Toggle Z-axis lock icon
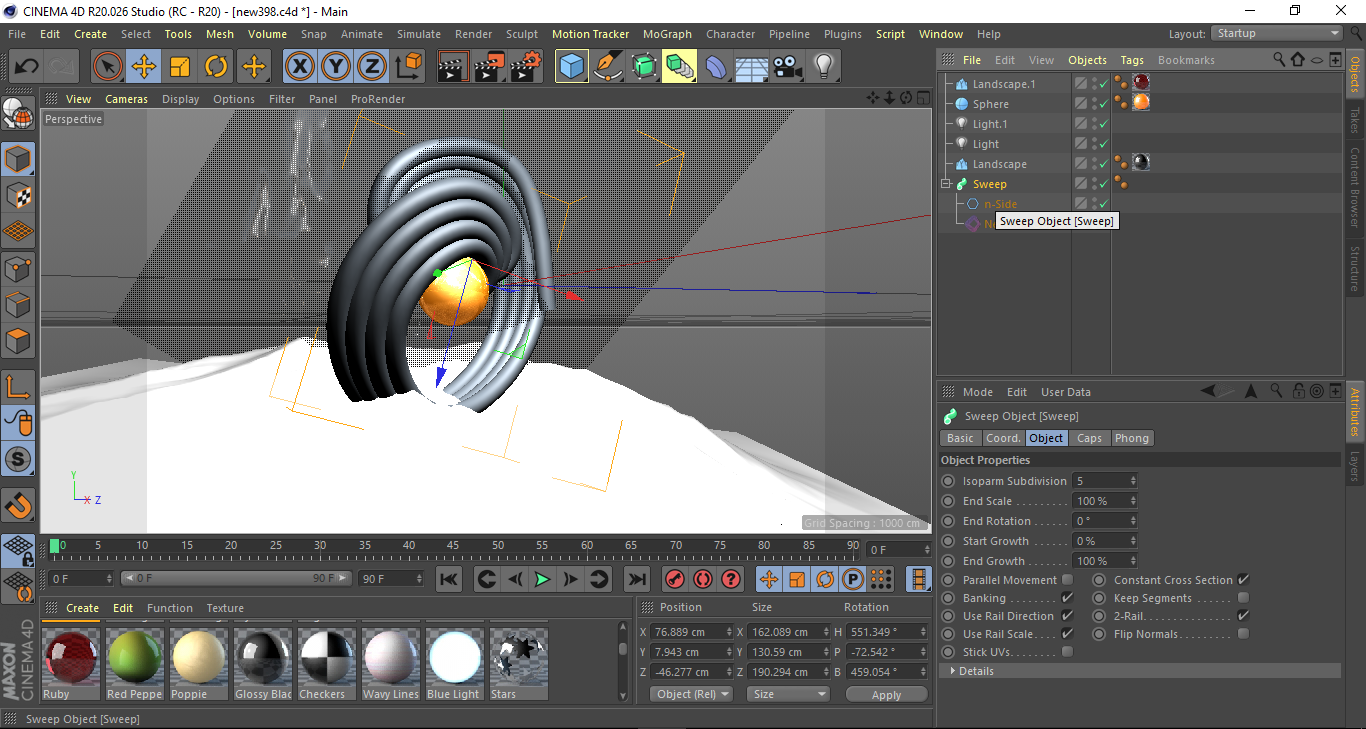 tap(372, 67)
